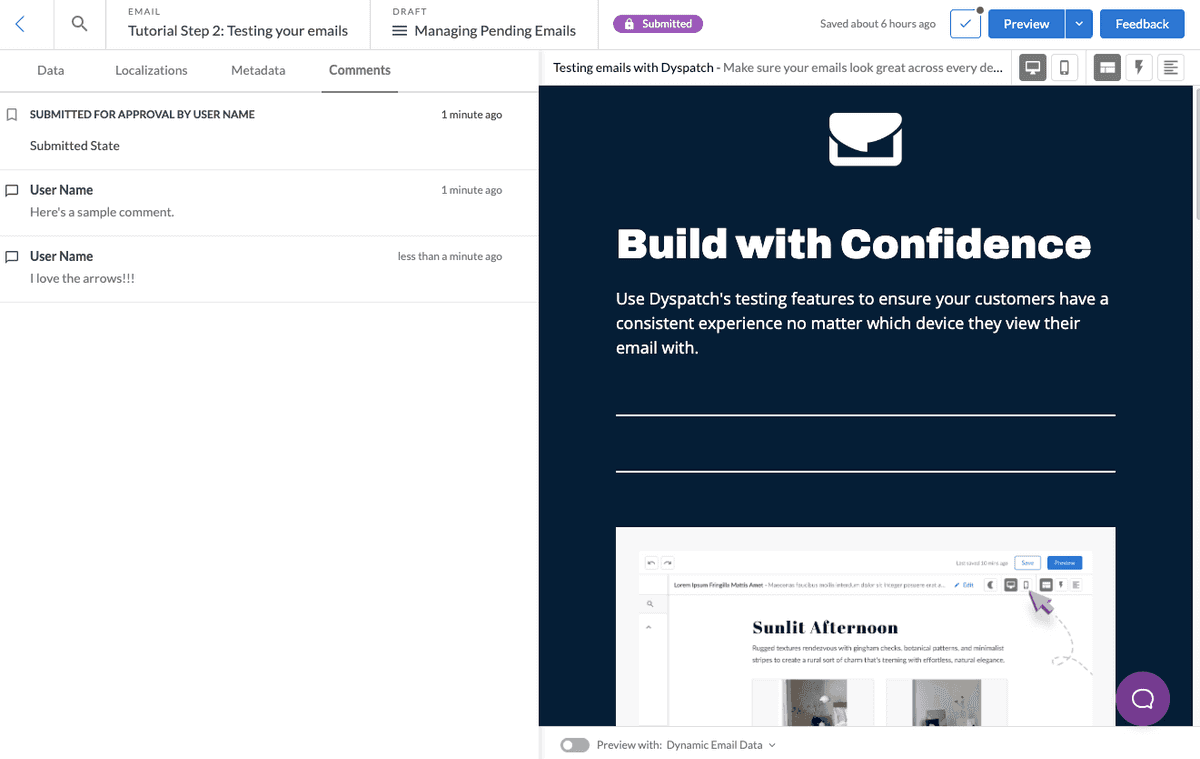Click the tutorial screenshot image in email
1200x759 pixels.
865,626
